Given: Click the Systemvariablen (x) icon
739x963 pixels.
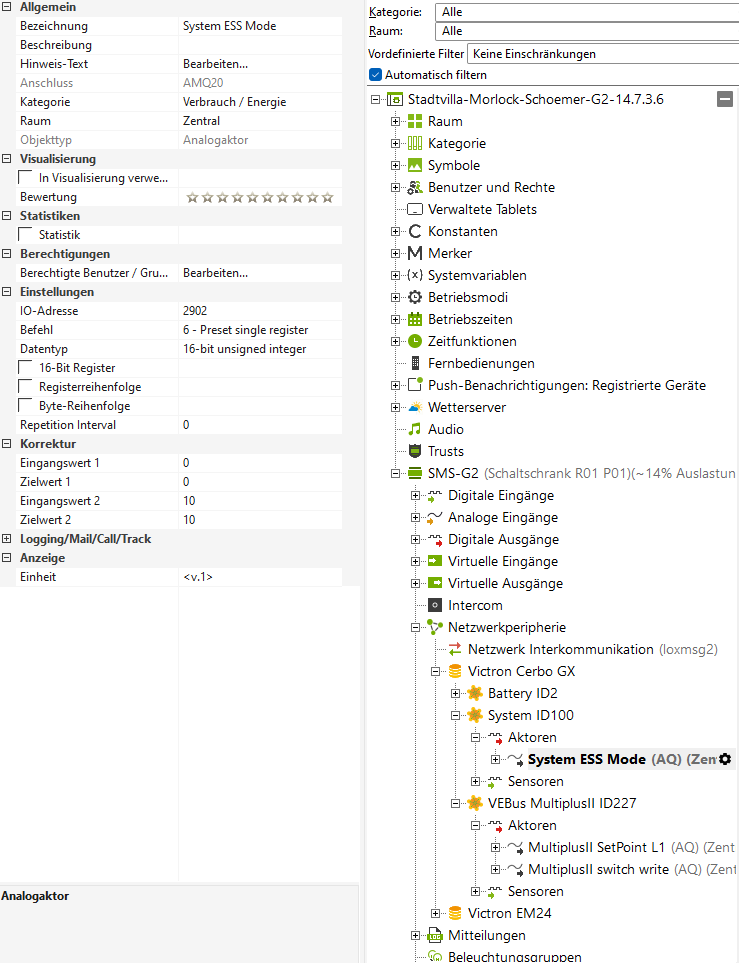Looking at the screenshot, I should tap(415, 275).
